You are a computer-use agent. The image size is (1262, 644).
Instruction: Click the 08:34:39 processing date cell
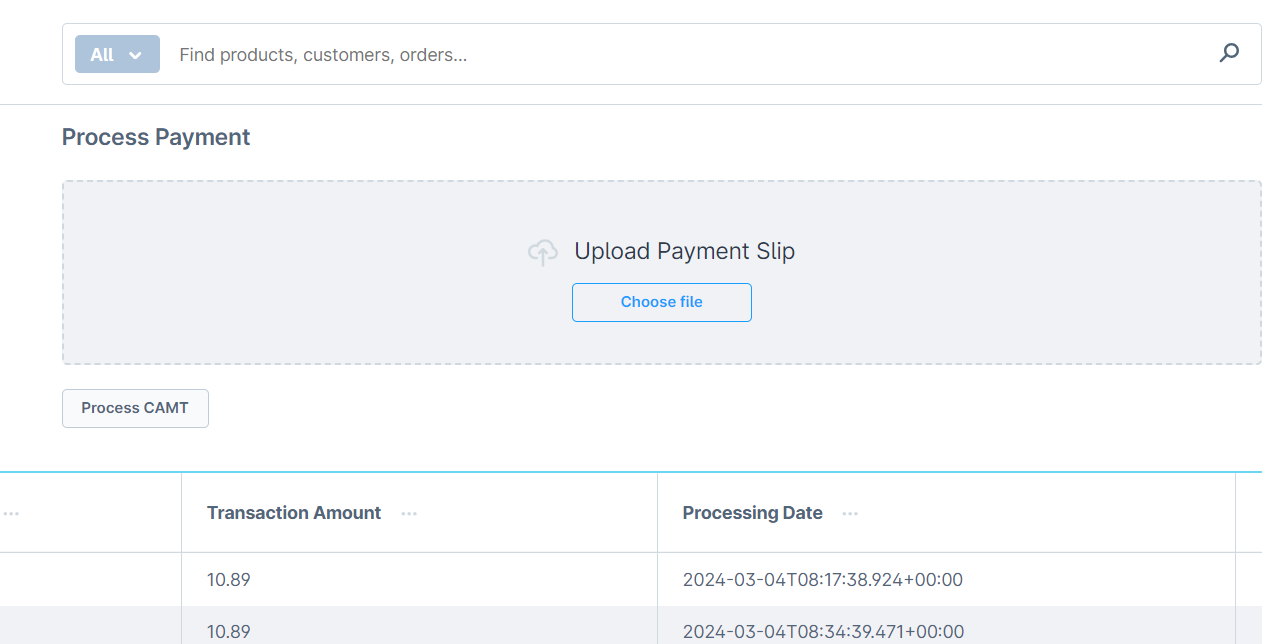pos(823,631)
